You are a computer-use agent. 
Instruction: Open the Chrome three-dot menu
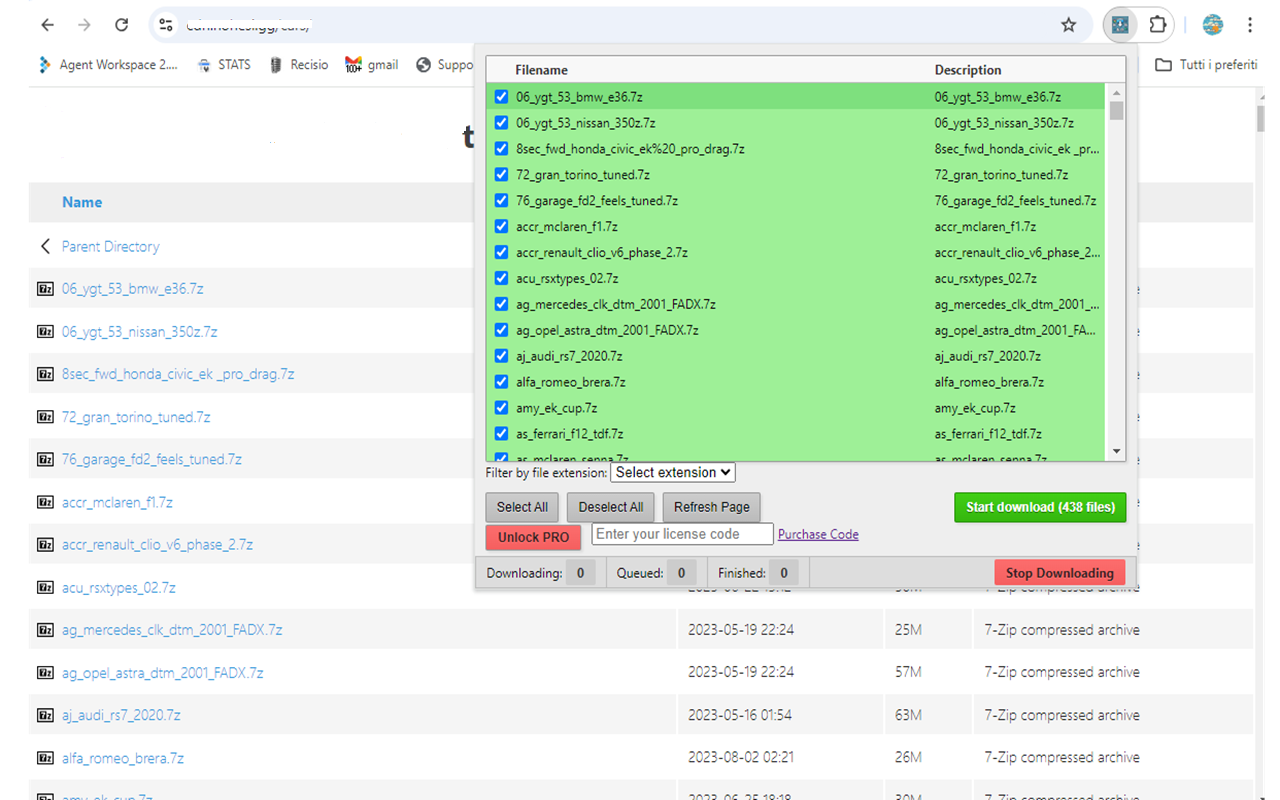(x=1249, y=25)
